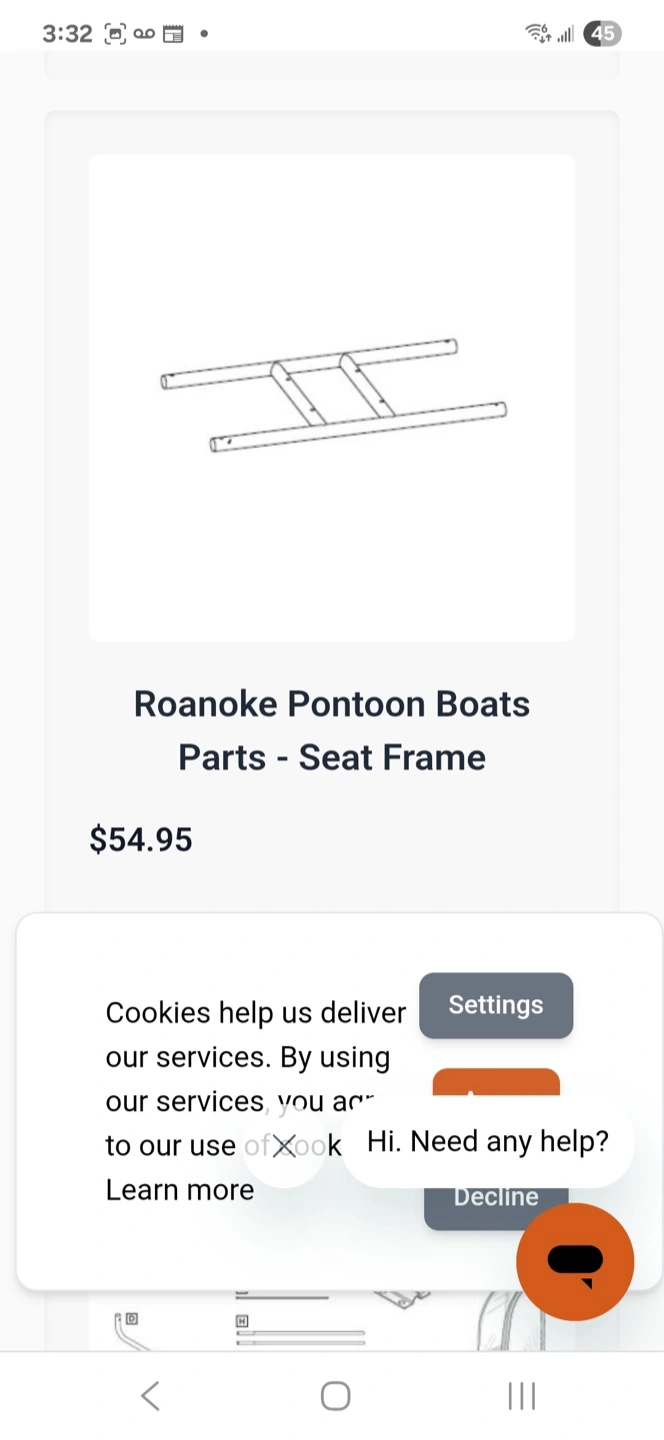Follow the Learn more cookie link
This screenshot has width=664, height=1440.
[180, 1190]
